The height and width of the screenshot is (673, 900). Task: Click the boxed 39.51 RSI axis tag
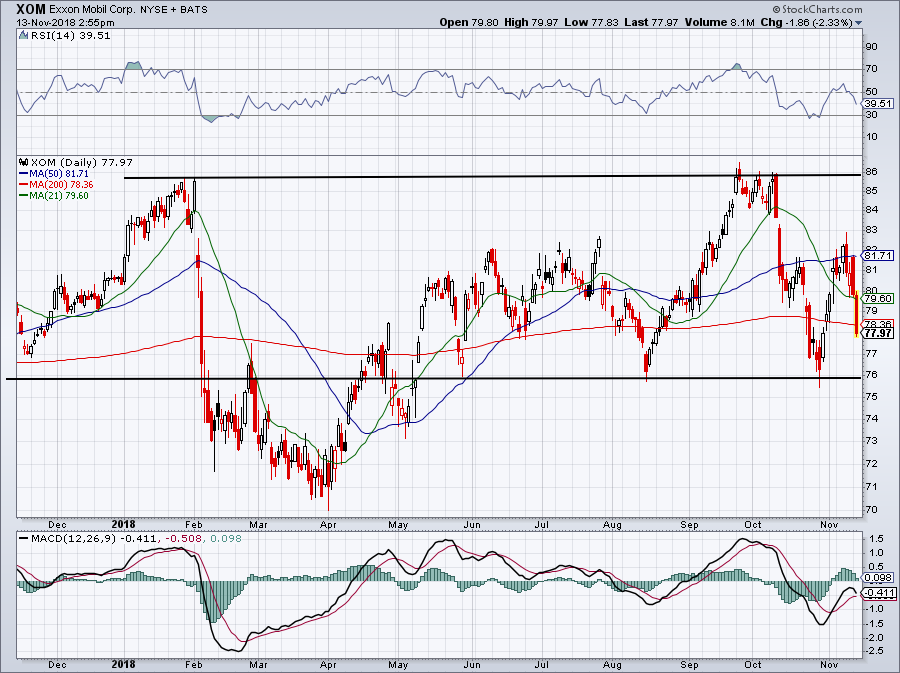878,103
